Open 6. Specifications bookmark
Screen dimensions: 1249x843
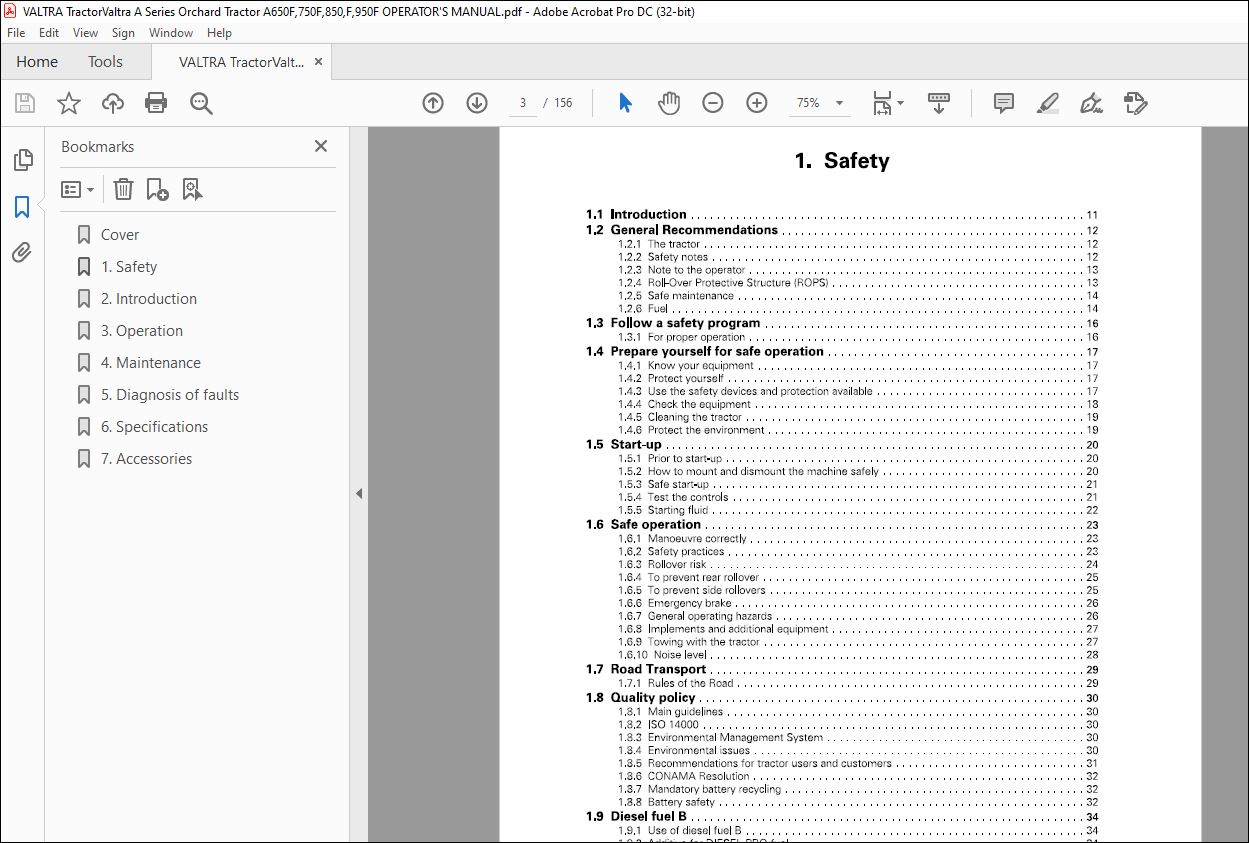pos(155,427)
